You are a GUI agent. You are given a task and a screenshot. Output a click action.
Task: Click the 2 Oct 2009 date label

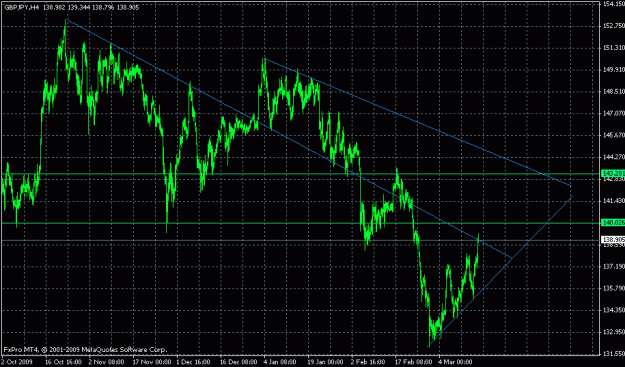[x=16, y=362]
